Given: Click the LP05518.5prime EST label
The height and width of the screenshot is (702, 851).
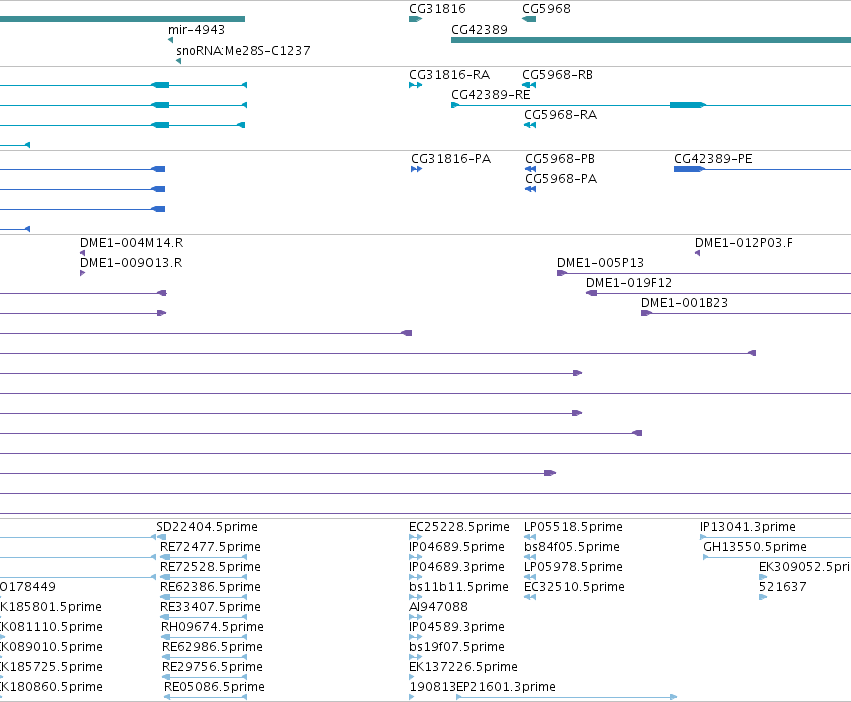Looking at the screenshot, I should [x=573, y=527].
